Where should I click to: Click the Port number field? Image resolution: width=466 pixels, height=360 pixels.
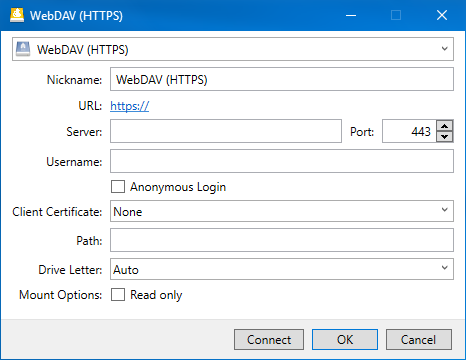click(409, 131)
